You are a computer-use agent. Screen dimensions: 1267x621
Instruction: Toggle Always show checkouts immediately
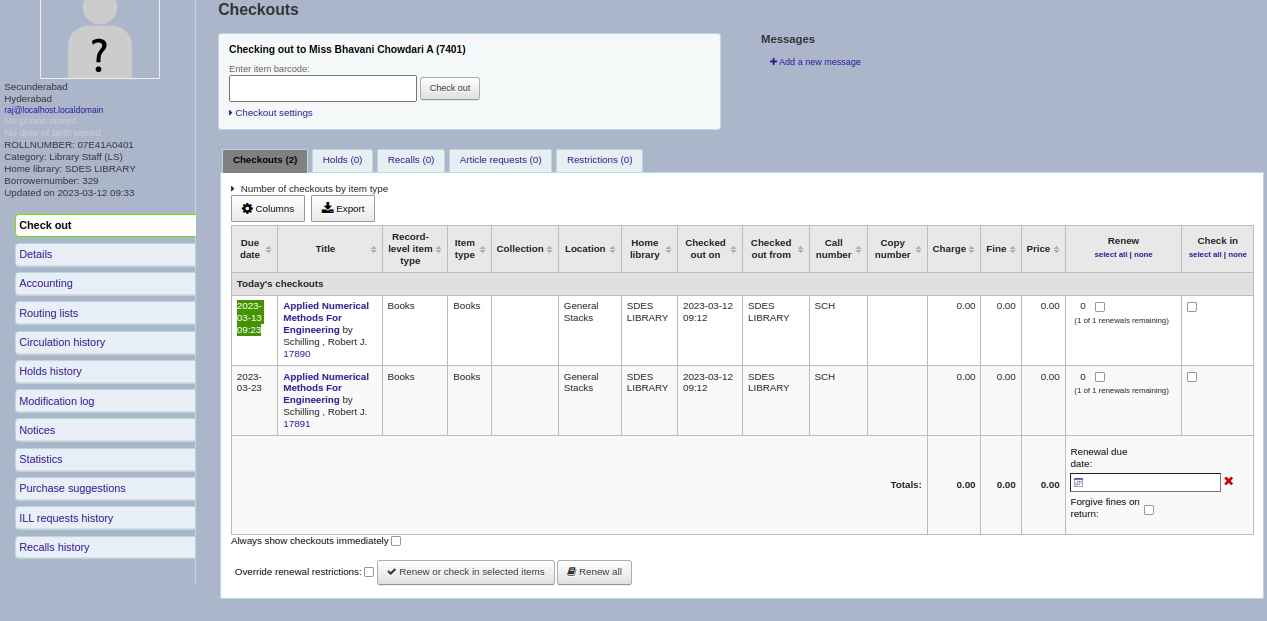[396, 541]
